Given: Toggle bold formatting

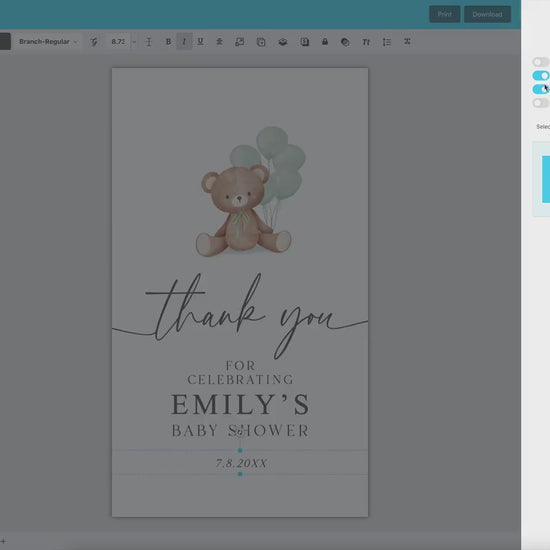Looking at the screenshot, I should pos(168,42).
